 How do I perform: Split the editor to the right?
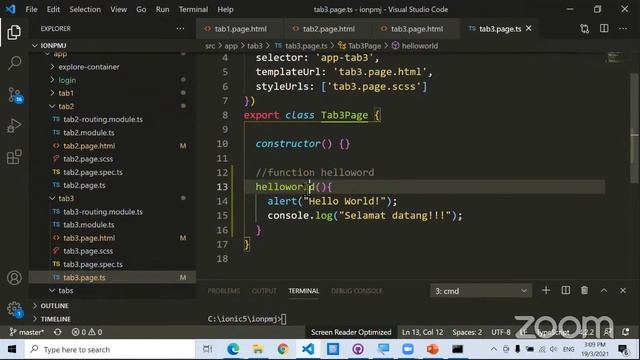(604, 29)
